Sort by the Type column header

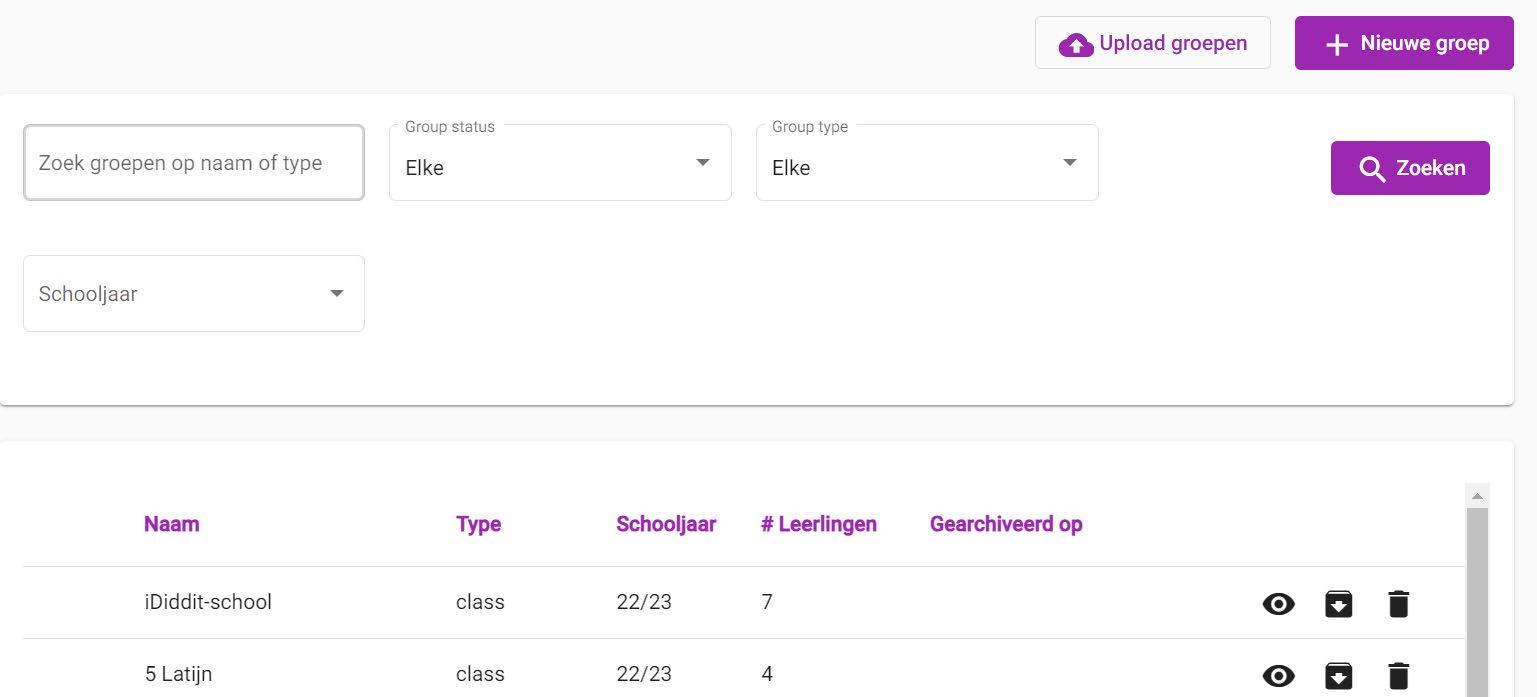478,524
